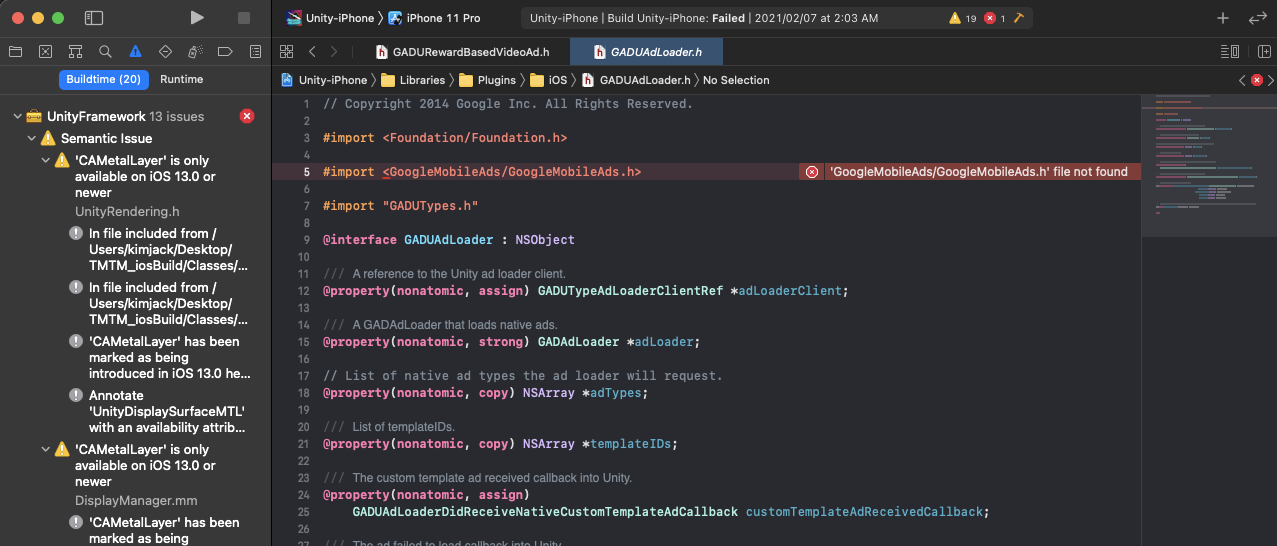Click iOS folder in jump bar
This screenshot has height=546, width=1277.
[548, 80]
